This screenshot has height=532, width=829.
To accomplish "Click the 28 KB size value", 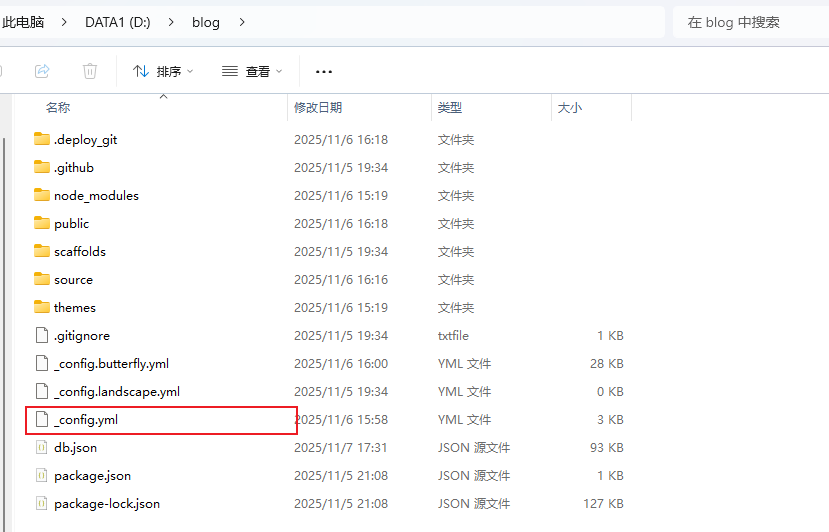I will [x=606, y=364].
